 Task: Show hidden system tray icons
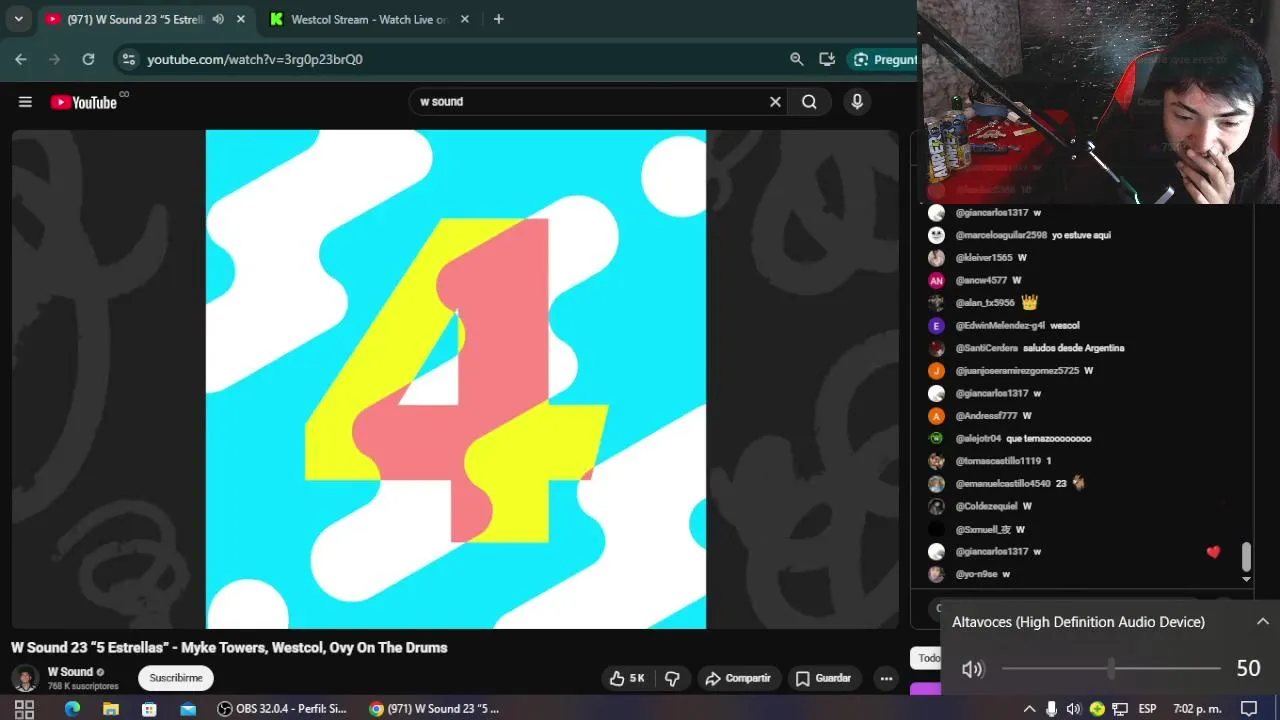[1029, 709]
